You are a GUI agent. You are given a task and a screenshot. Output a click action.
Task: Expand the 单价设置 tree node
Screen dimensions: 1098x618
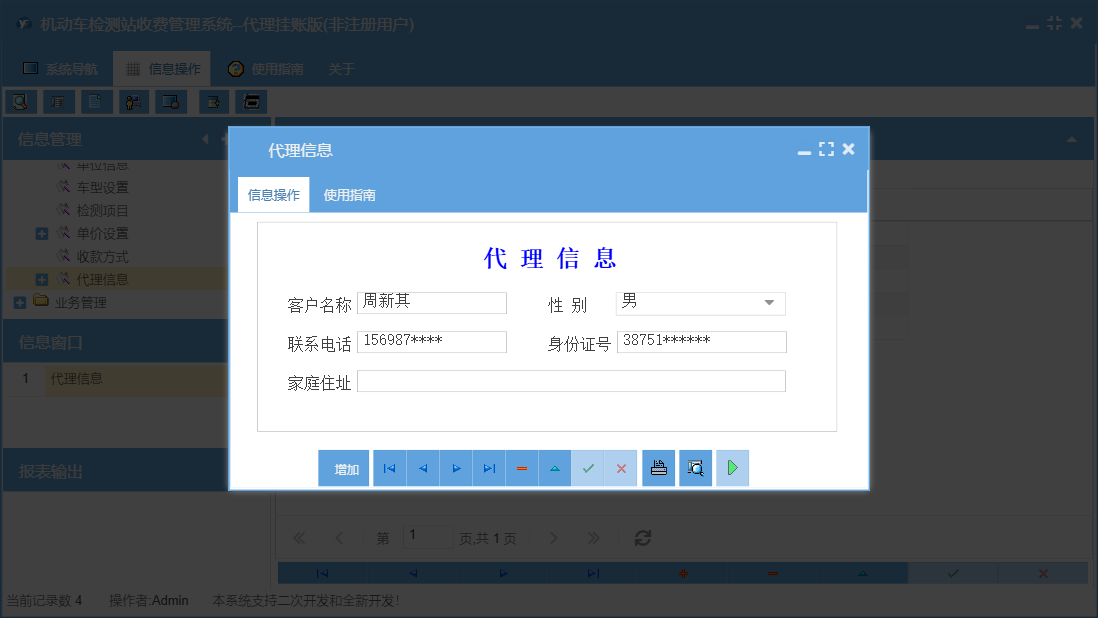pyautogui.click(x=40, y=232)
